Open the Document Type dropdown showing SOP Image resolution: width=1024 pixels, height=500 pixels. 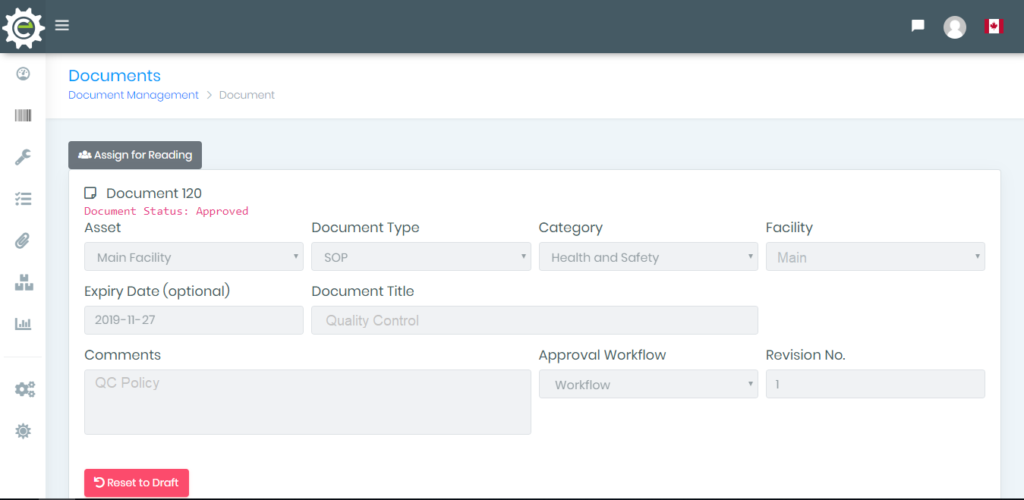tap(421, 257)
